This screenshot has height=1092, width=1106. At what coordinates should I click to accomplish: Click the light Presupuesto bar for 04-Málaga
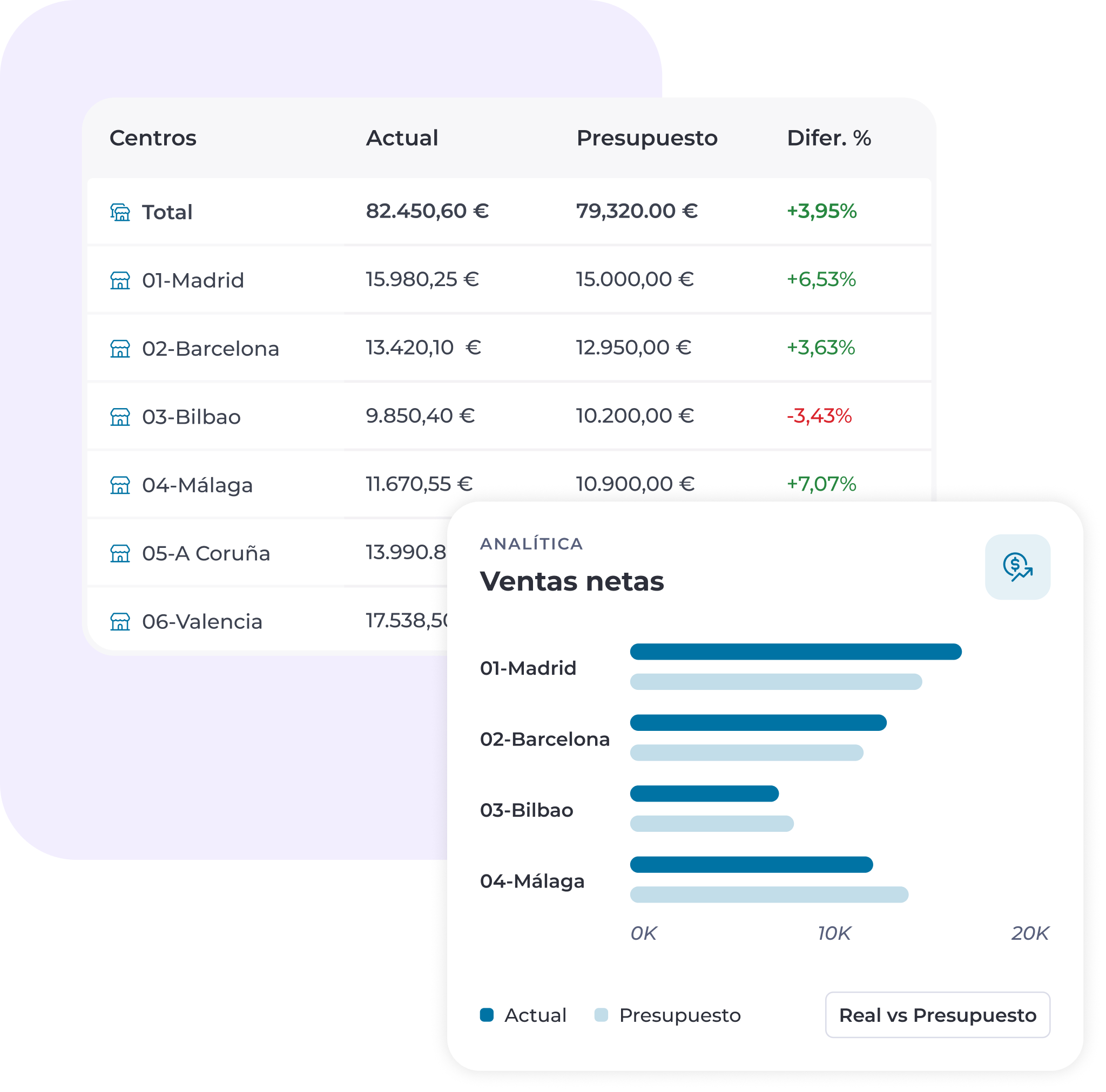[769, 894]
